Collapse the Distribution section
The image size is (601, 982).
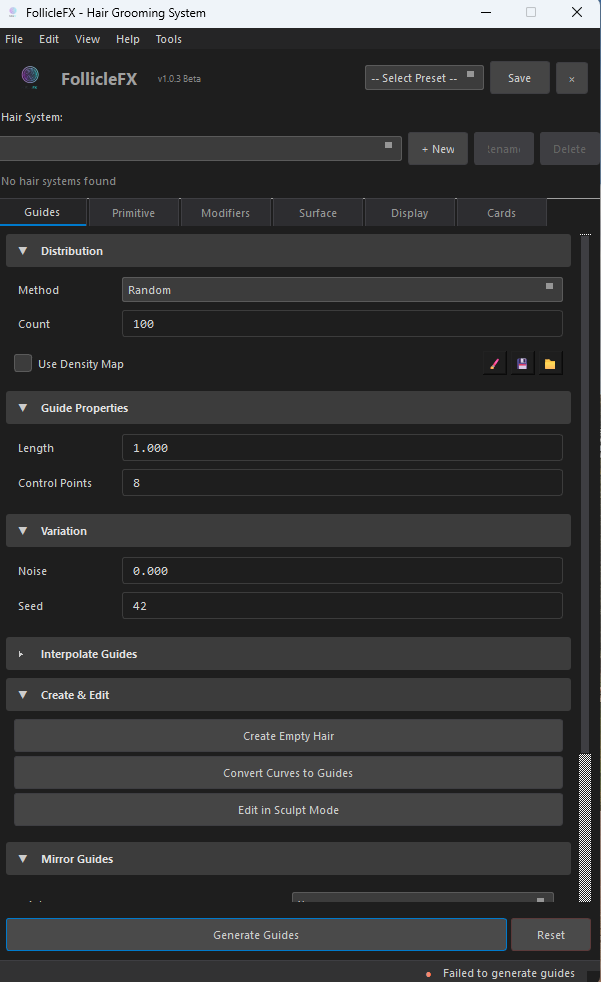click(x=288, y=251)
